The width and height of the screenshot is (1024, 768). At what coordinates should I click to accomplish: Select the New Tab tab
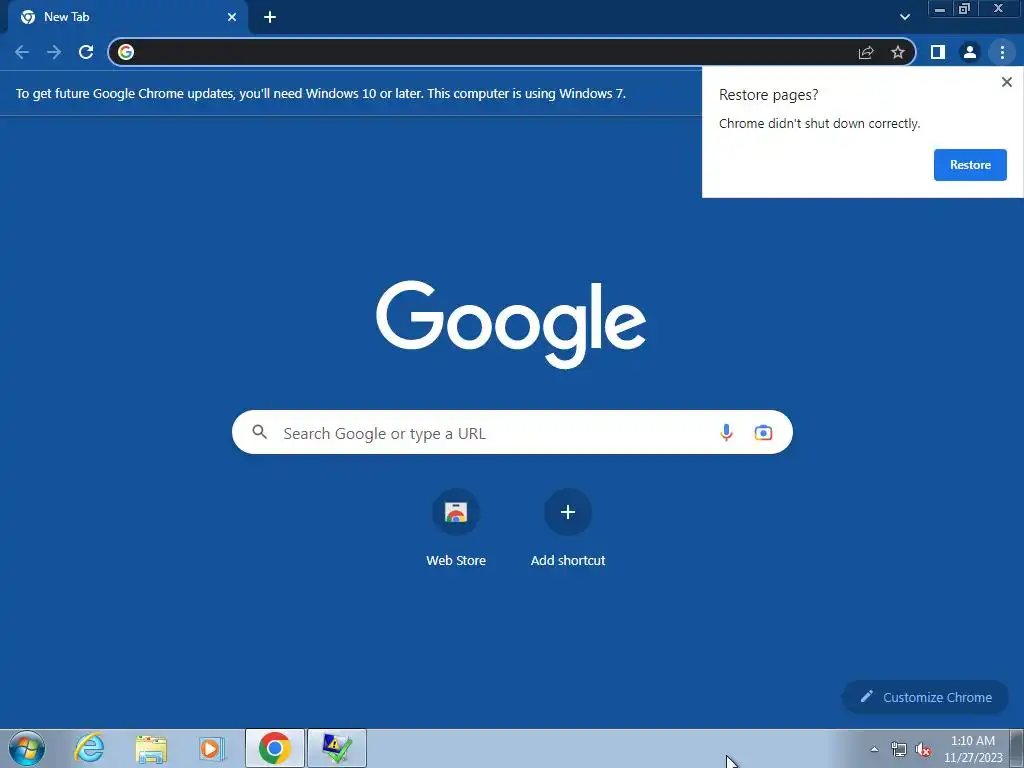coord(128,18)
